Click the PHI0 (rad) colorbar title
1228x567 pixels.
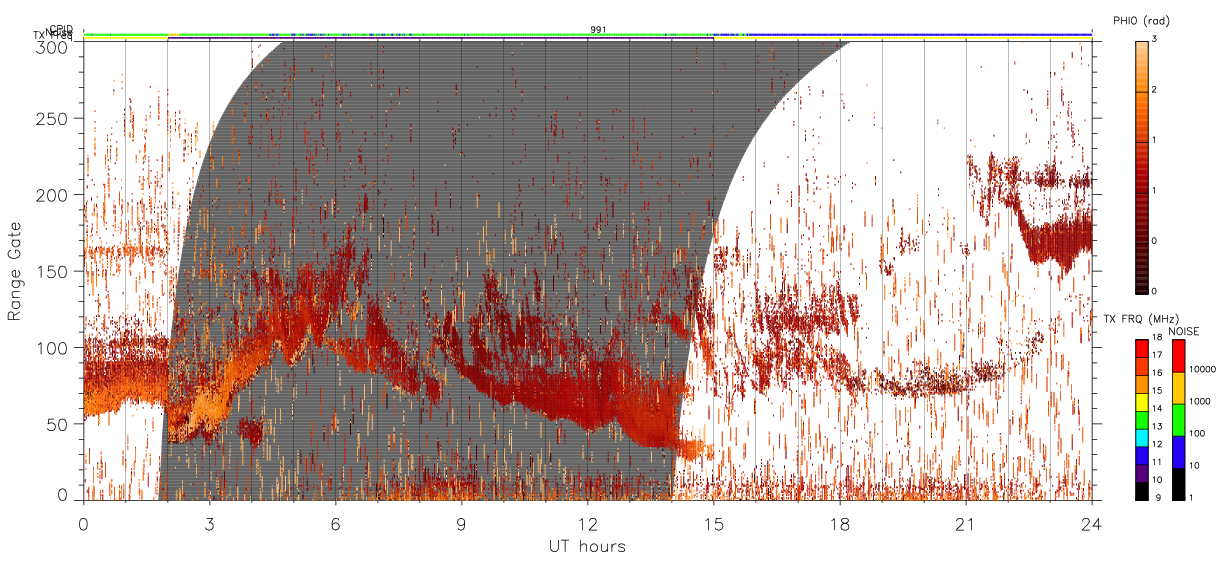1142,21
